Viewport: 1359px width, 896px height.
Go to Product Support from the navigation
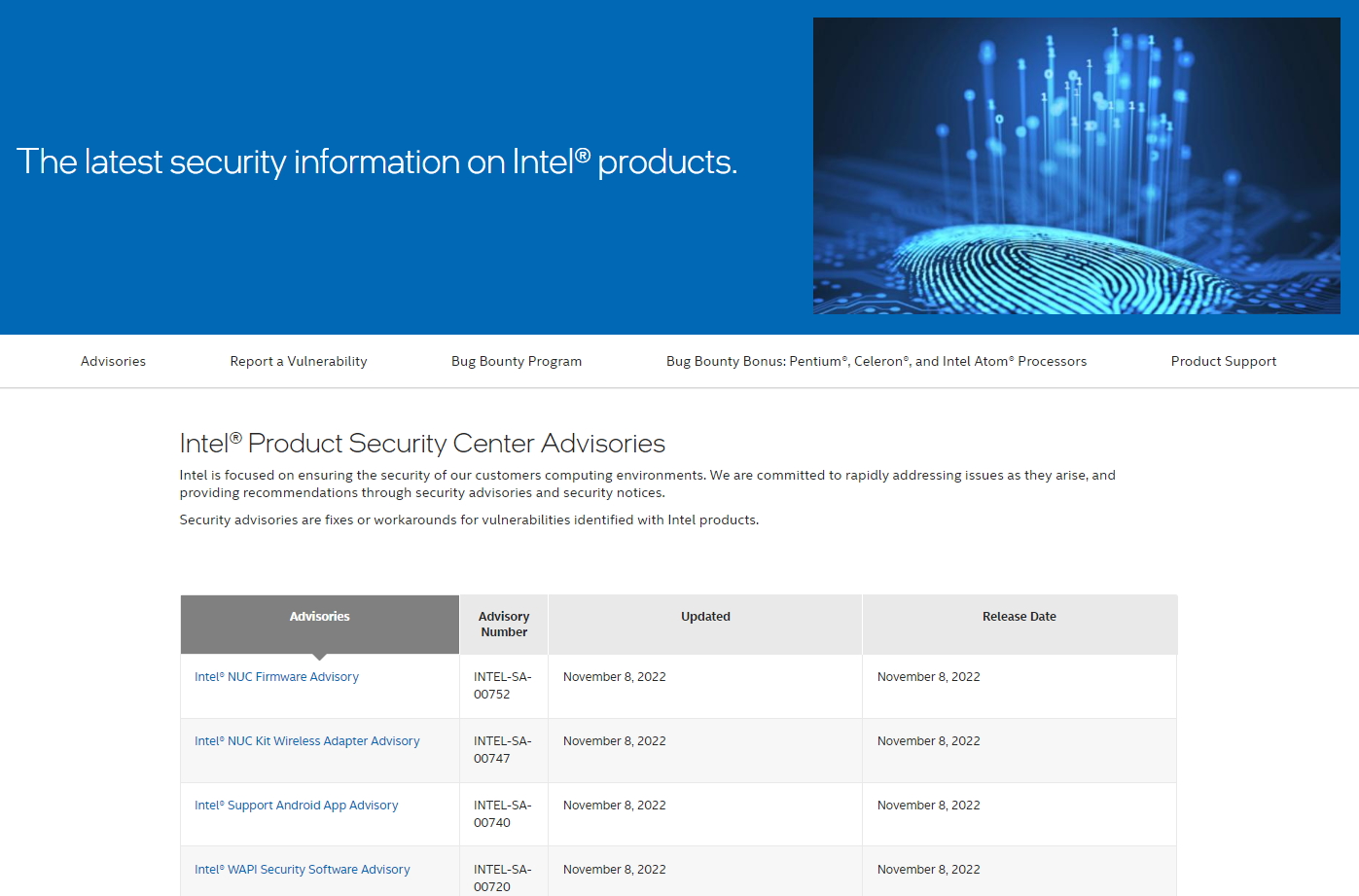1223,361
